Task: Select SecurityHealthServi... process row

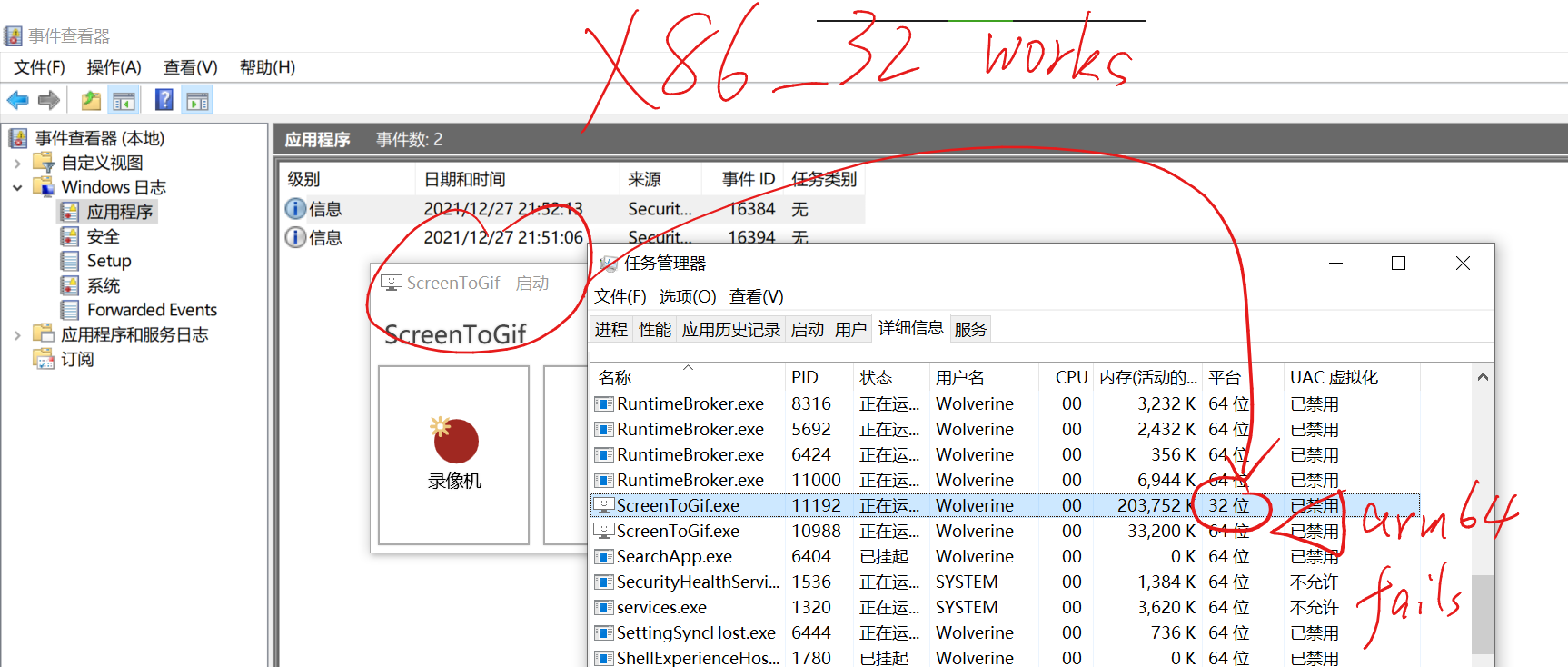Action: (x=1005, y=582)
